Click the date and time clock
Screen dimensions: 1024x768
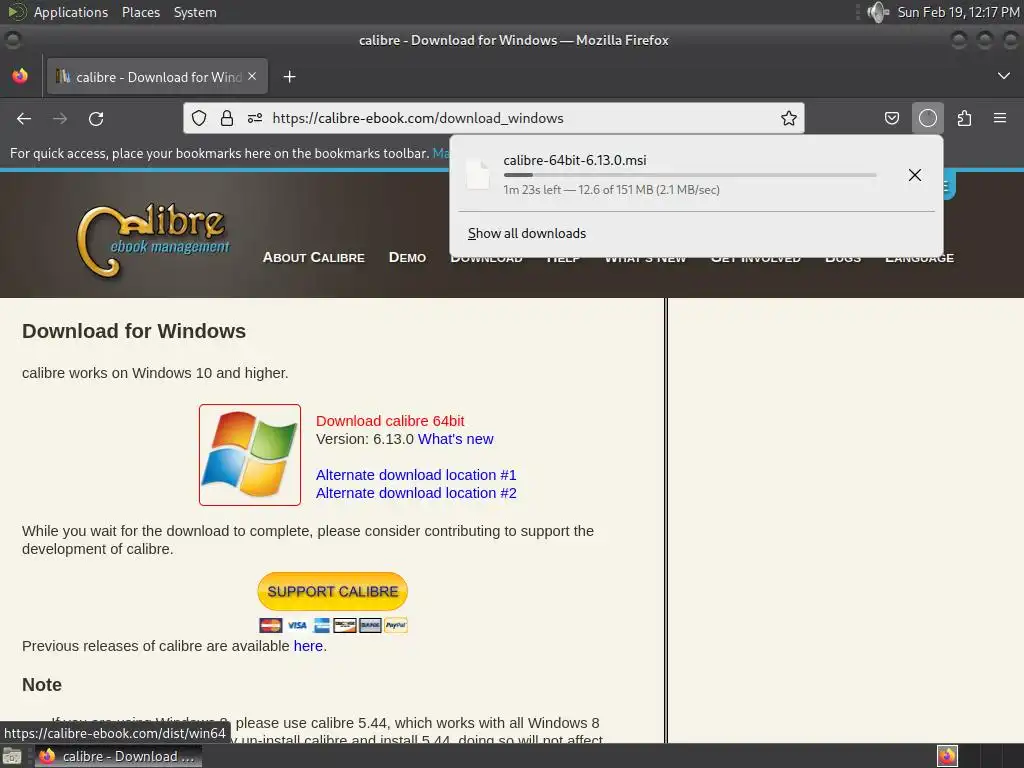pos(958,12)
